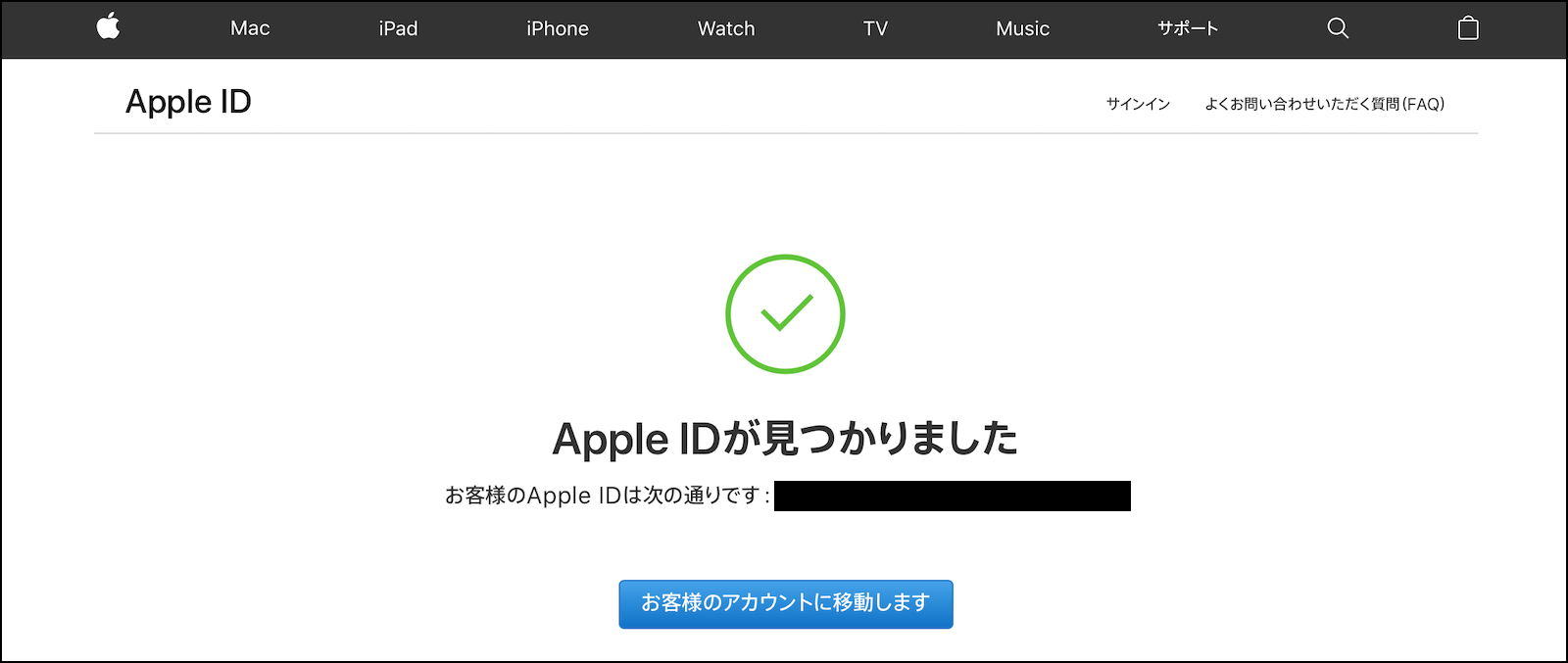Open the Mac menu item
This screenshot has width=1568, height=663.
click(250, 28)
